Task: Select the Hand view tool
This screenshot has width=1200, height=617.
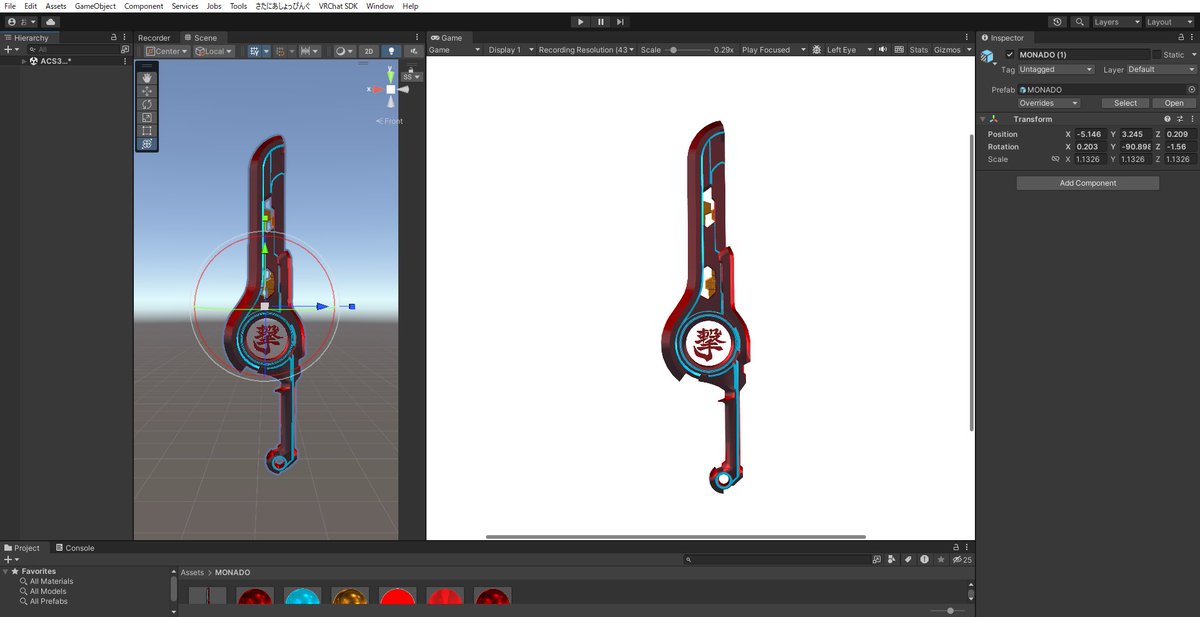Action: (147, 77)
